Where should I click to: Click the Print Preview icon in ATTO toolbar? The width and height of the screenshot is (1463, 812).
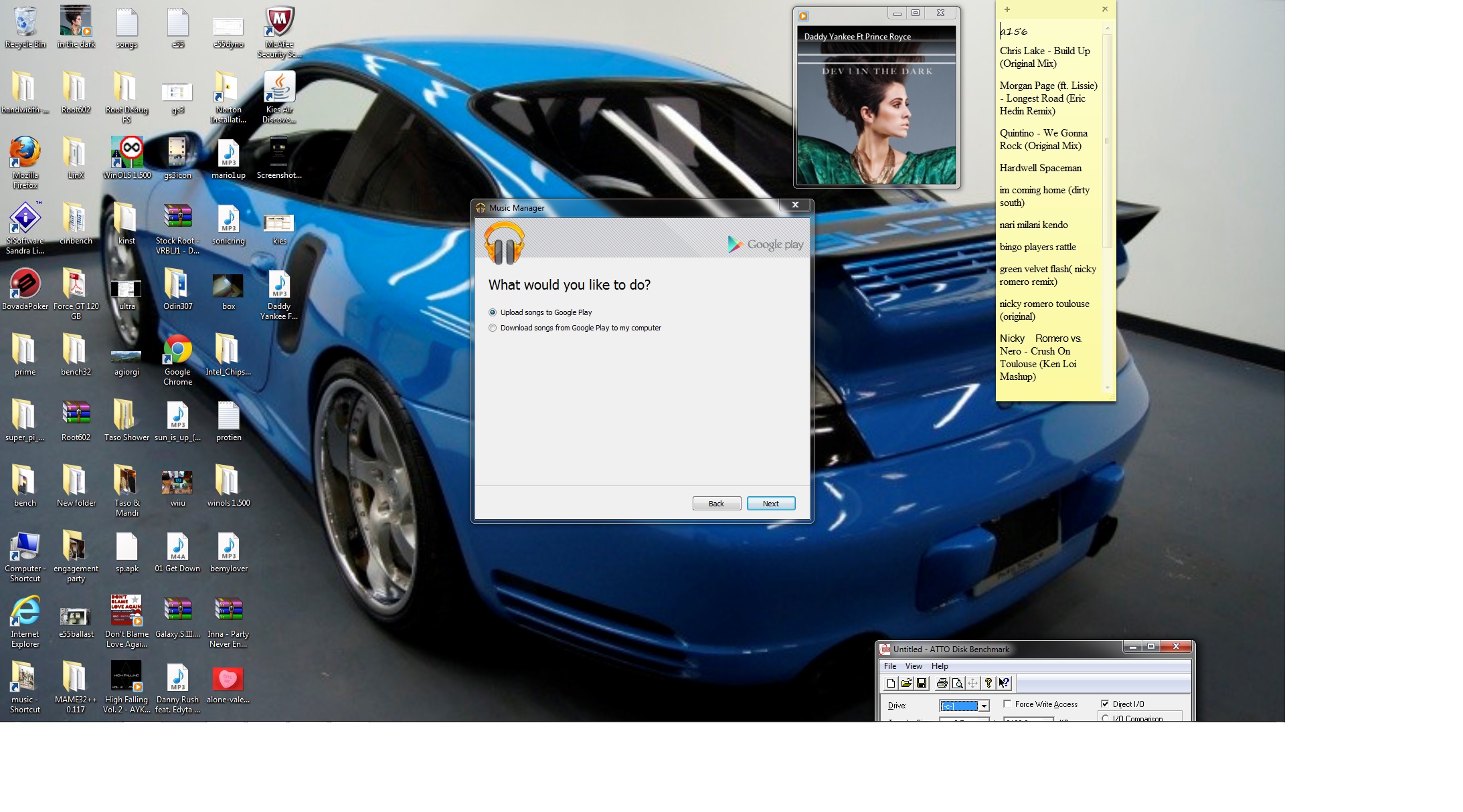[957, 683]
